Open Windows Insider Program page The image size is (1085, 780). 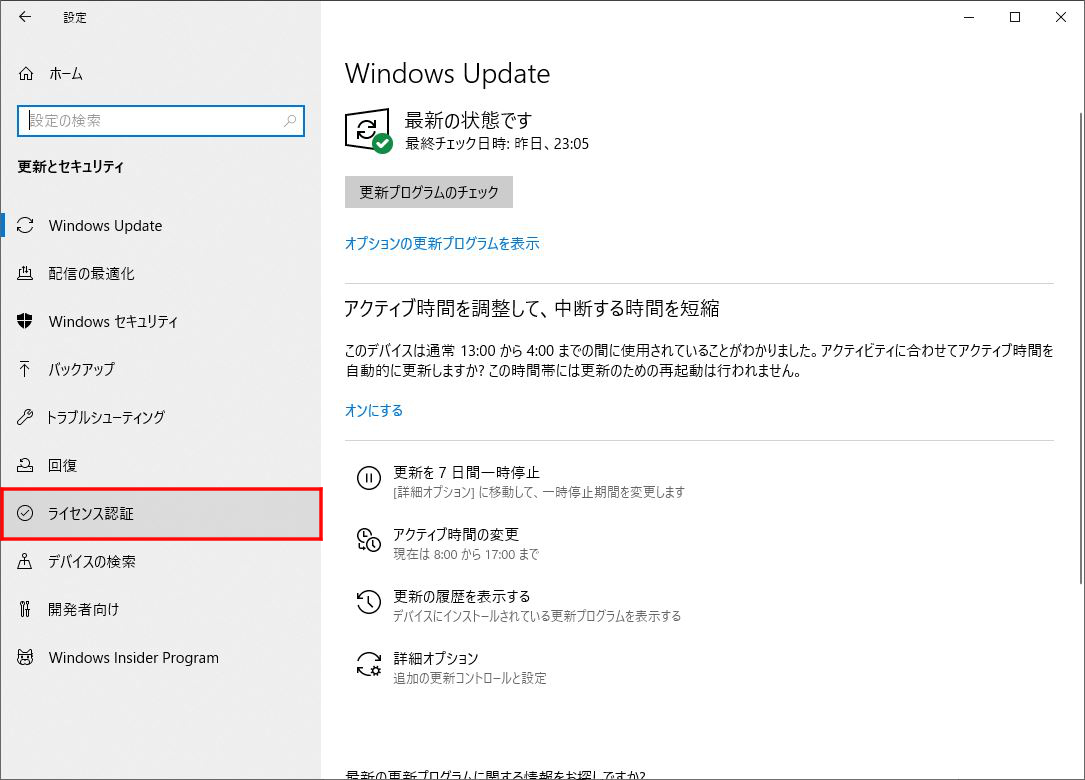click(x=161, y=657)
